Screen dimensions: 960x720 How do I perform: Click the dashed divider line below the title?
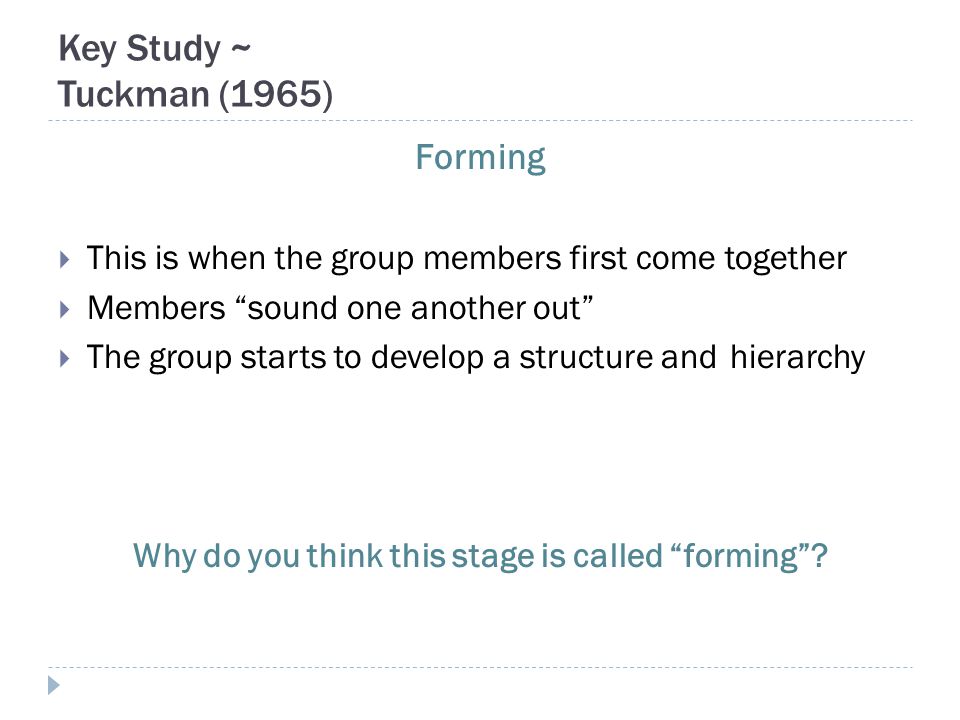(x=480, y=121)
